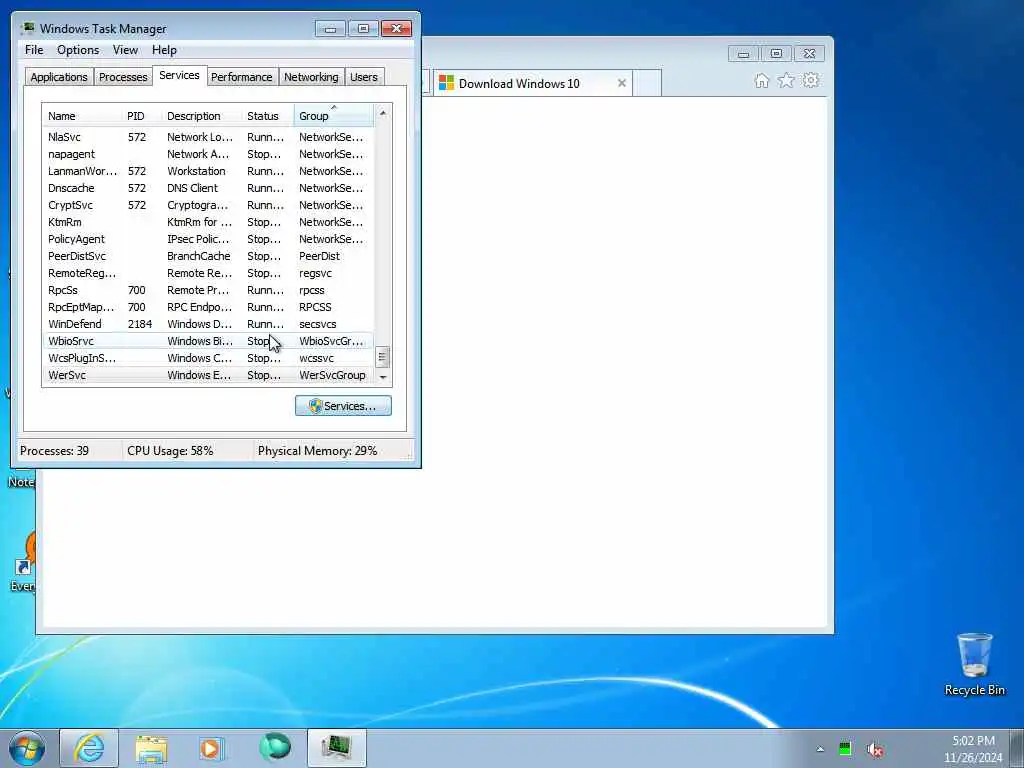1024x768 pixels.
Task: Select the RemoteReg... service row
Action: 208,273
